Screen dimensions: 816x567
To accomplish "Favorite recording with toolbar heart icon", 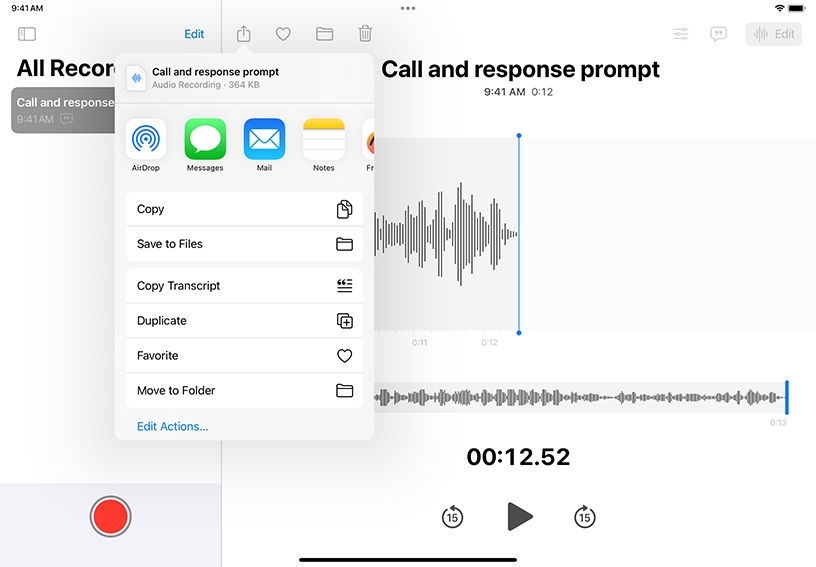I will [283, 34].
